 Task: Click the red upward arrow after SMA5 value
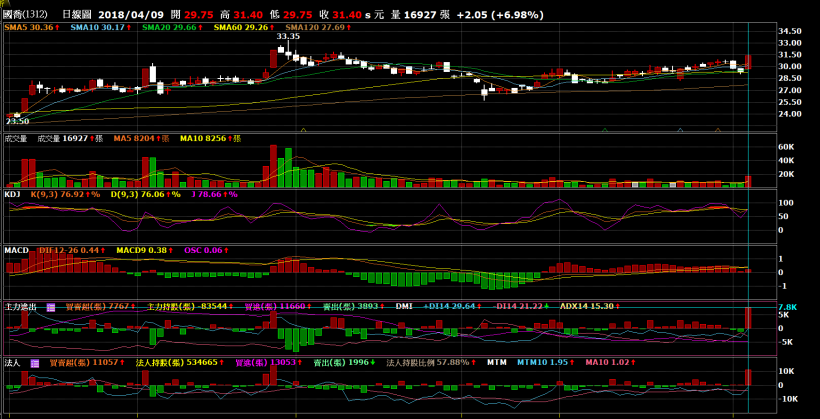(58, 27)
